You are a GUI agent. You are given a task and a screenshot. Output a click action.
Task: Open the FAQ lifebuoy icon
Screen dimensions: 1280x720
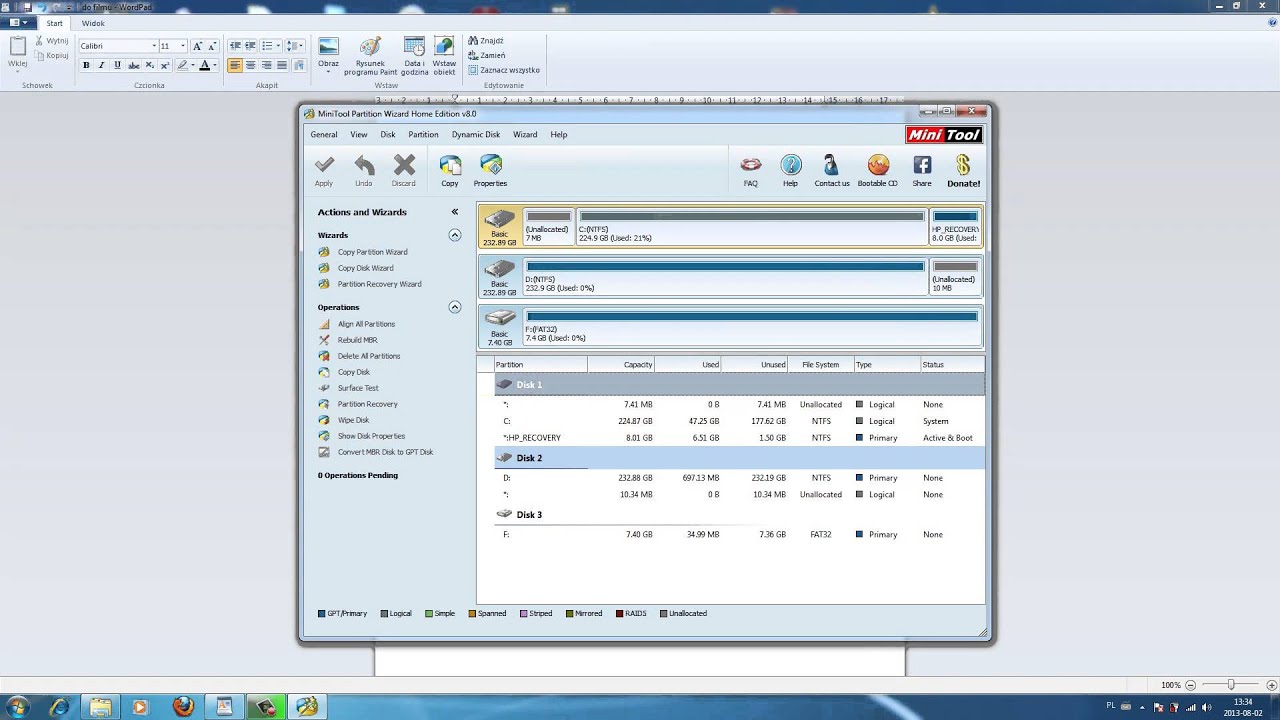pyautogui.click(x=751, y=170)
